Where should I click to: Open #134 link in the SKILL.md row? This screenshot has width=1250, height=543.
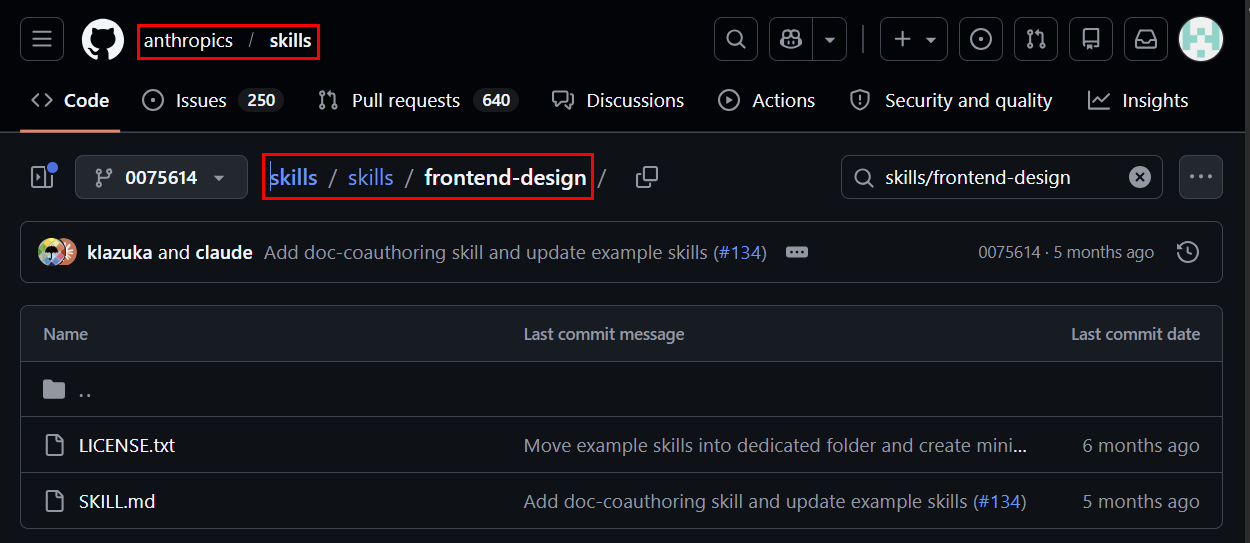pyautogui.click(x=1000, y=501)
